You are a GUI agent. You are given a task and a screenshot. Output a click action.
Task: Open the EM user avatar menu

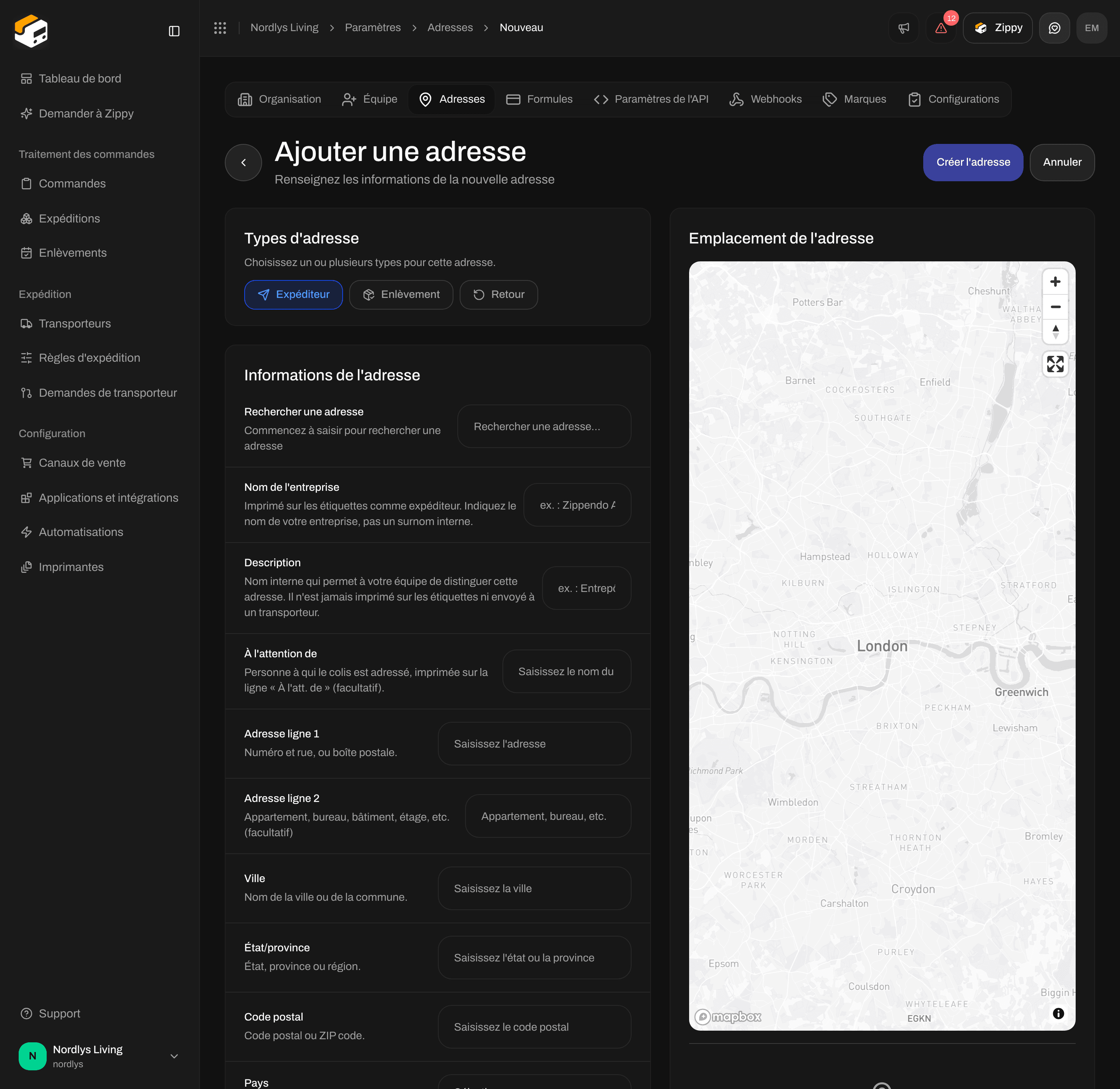1091,28
